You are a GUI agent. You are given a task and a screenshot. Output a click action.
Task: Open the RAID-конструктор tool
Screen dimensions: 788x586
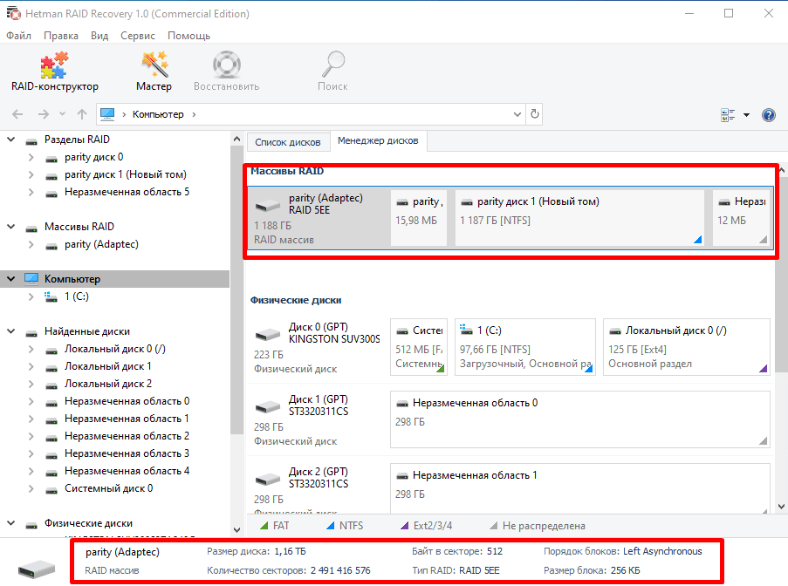[x=54, y=71]
